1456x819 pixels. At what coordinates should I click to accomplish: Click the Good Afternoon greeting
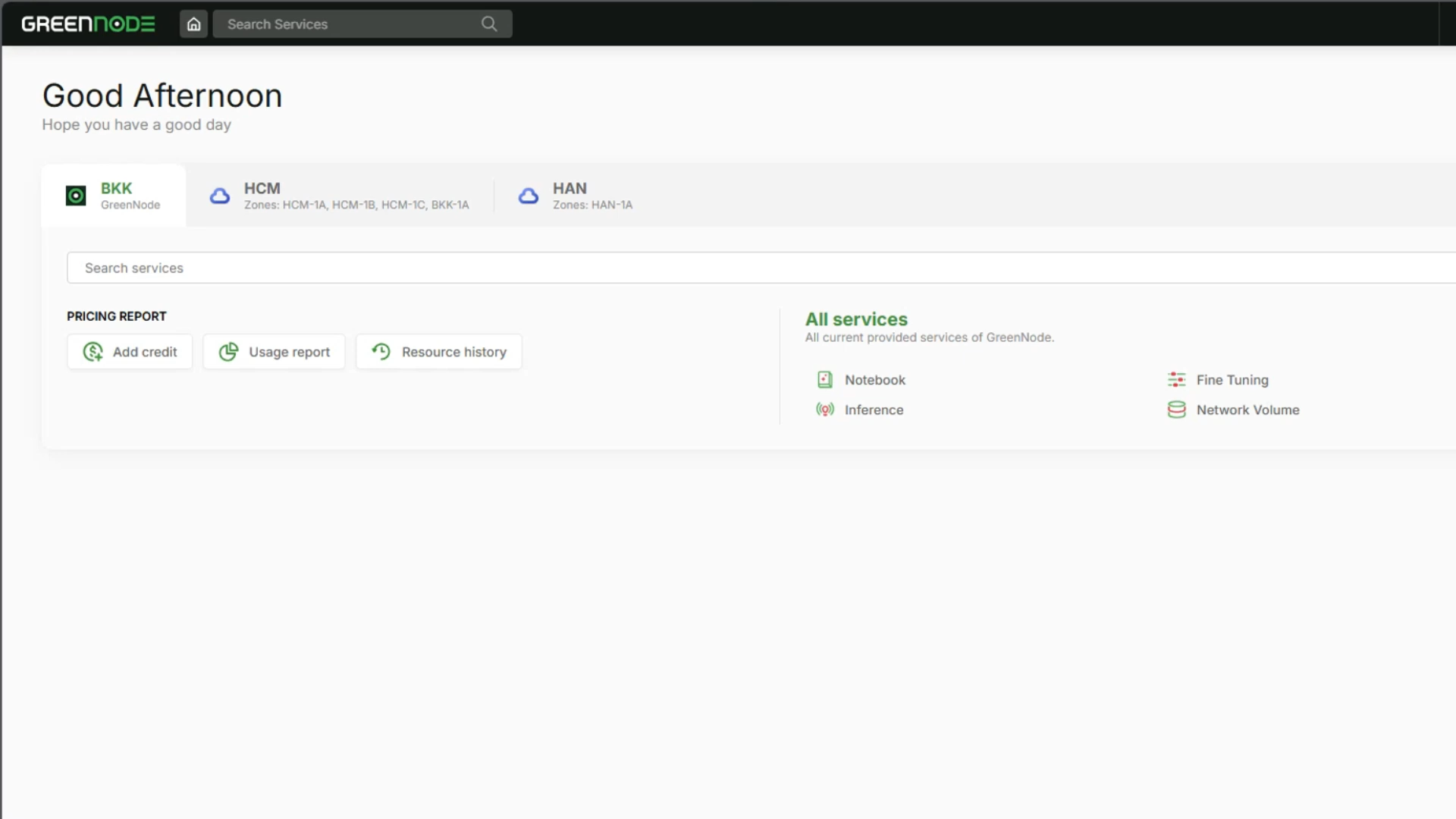pyautogui.click(x=162, y=96)
